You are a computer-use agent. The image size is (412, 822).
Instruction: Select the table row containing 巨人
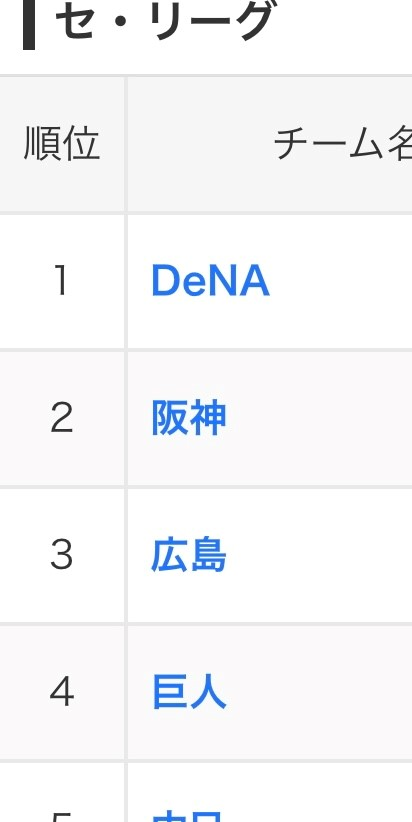coord(206,694)
